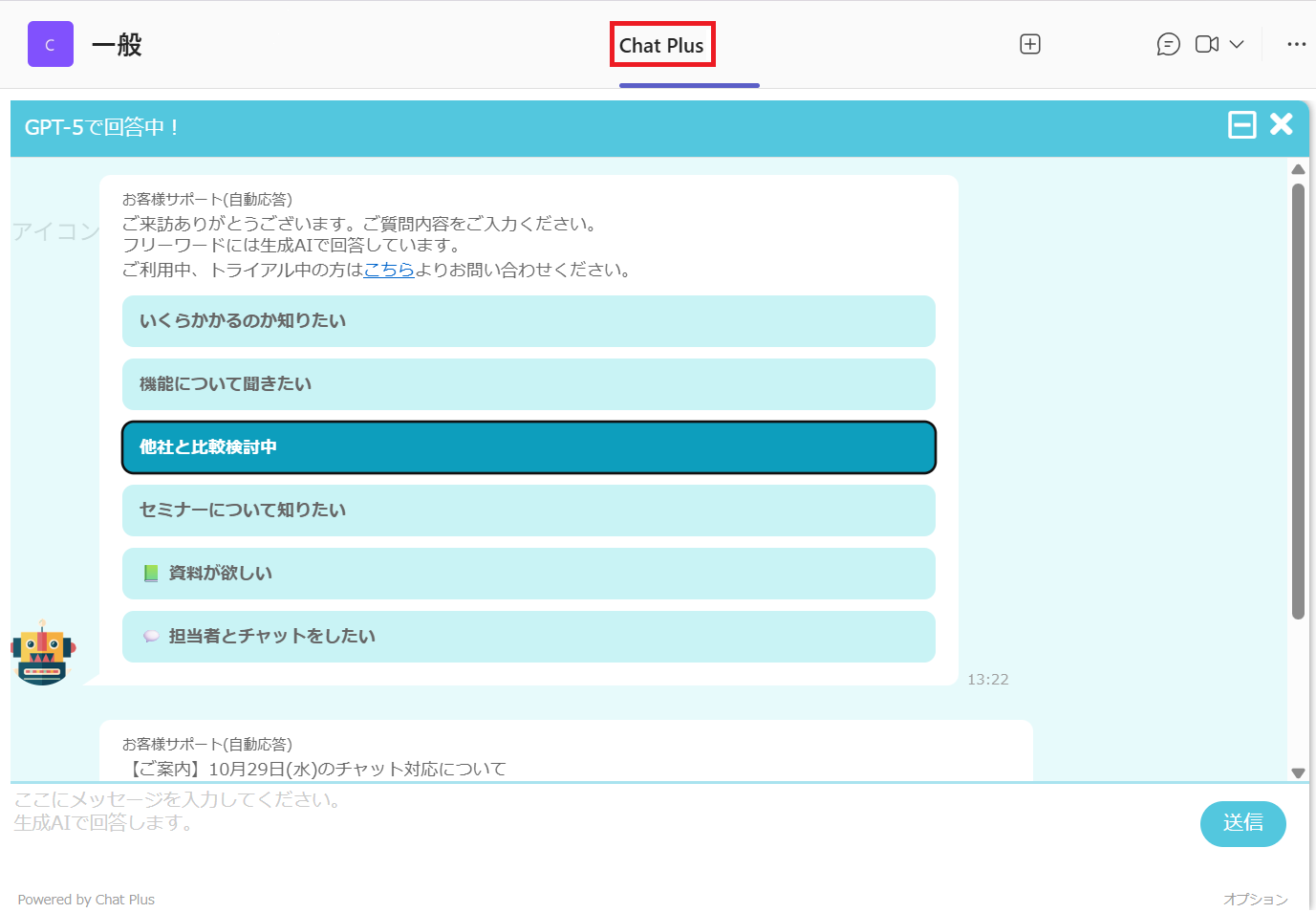Open the more options ellipsis menu

coord(1296,45)
